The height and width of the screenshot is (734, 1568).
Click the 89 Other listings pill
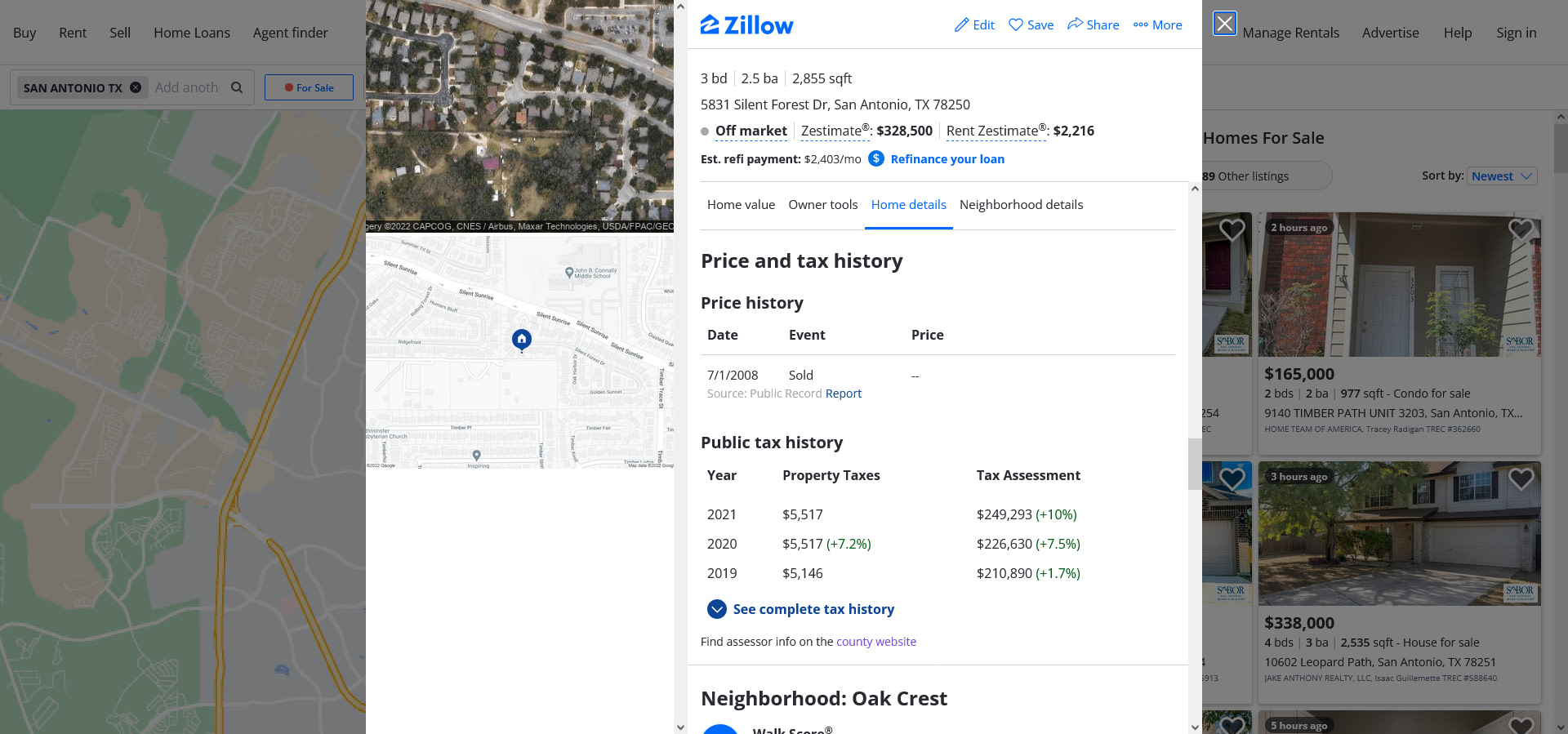click(1264, 176)
